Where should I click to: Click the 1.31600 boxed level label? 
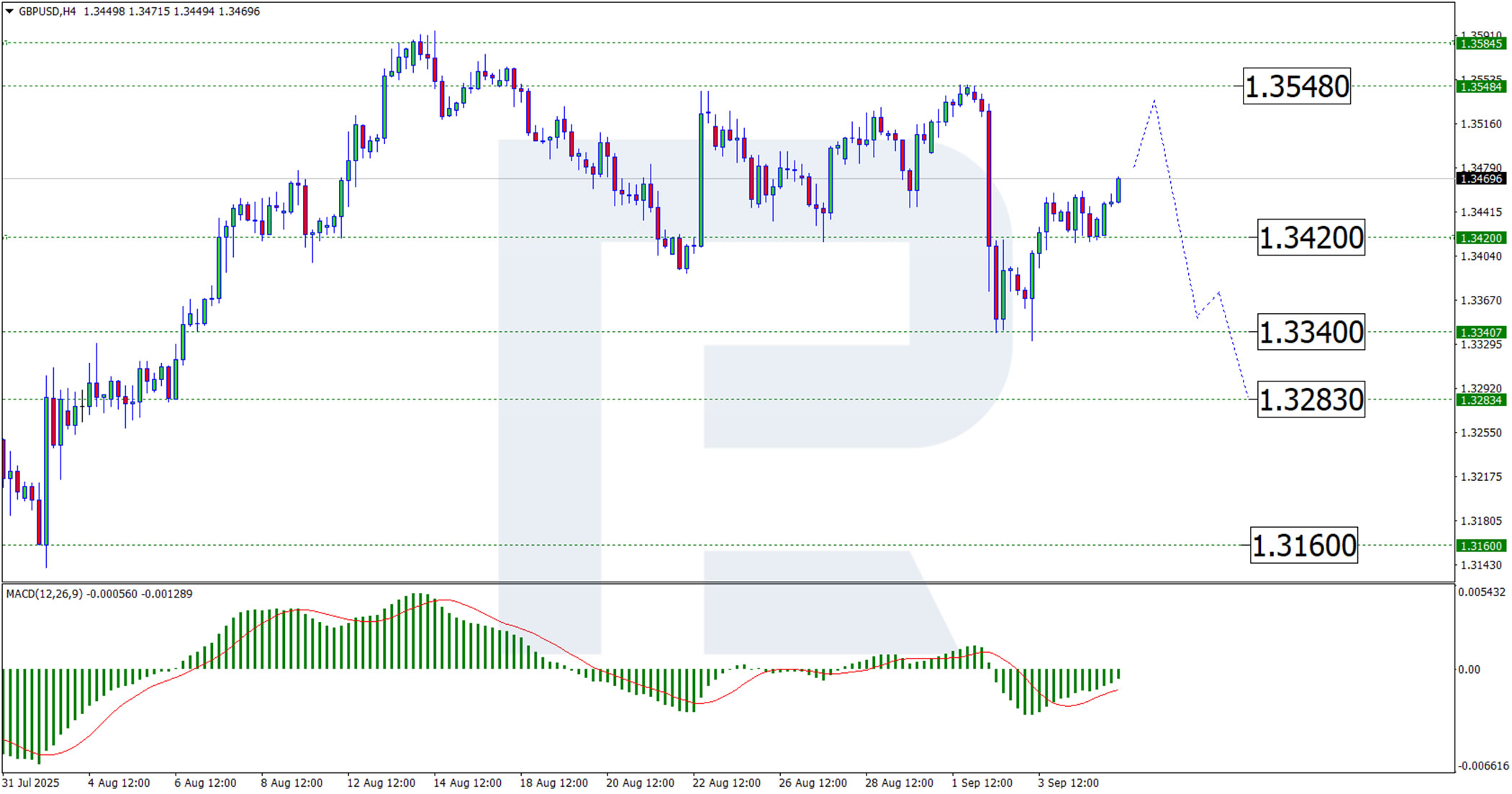[x=1303, y=546]
